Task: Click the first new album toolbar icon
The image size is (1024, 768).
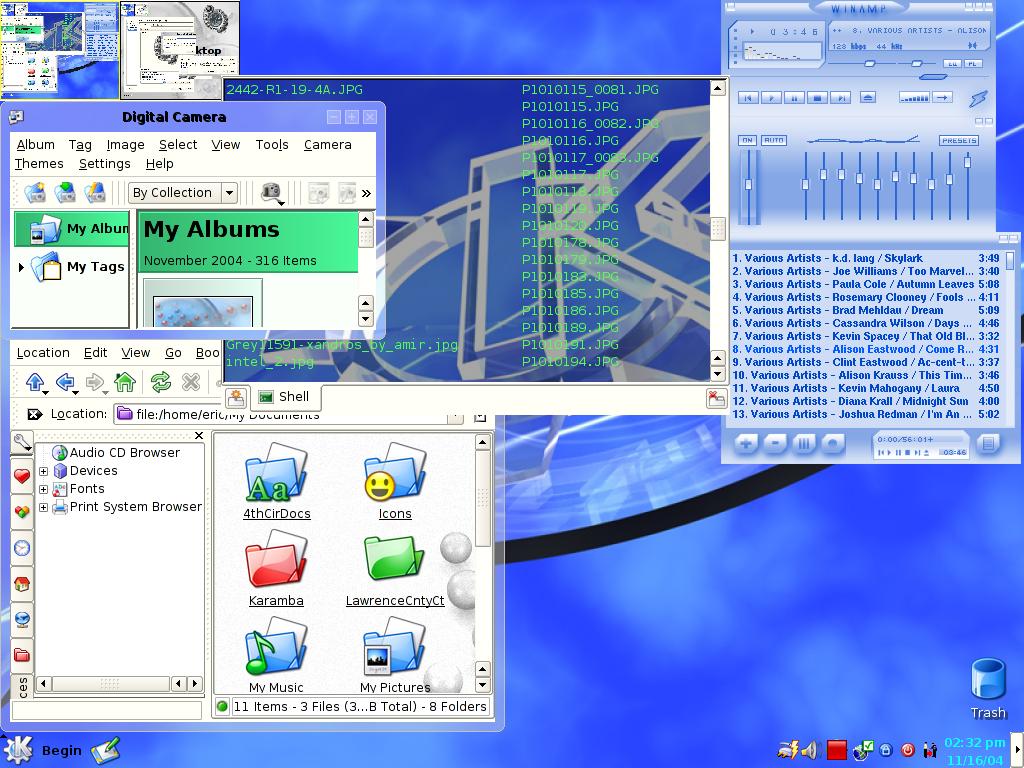Action: click(35, 193)
